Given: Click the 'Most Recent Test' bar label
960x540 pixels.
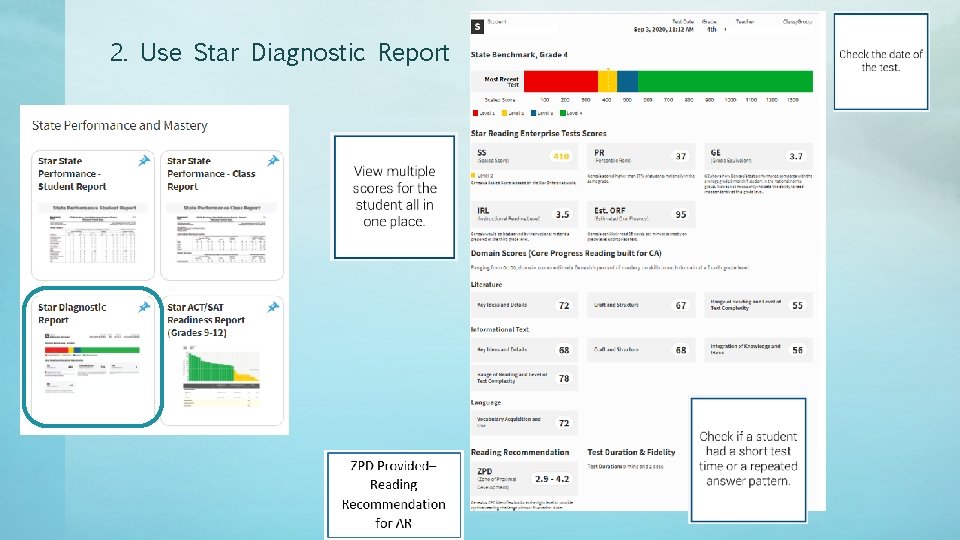Looking at the screenshot, I should click(501, 81).
